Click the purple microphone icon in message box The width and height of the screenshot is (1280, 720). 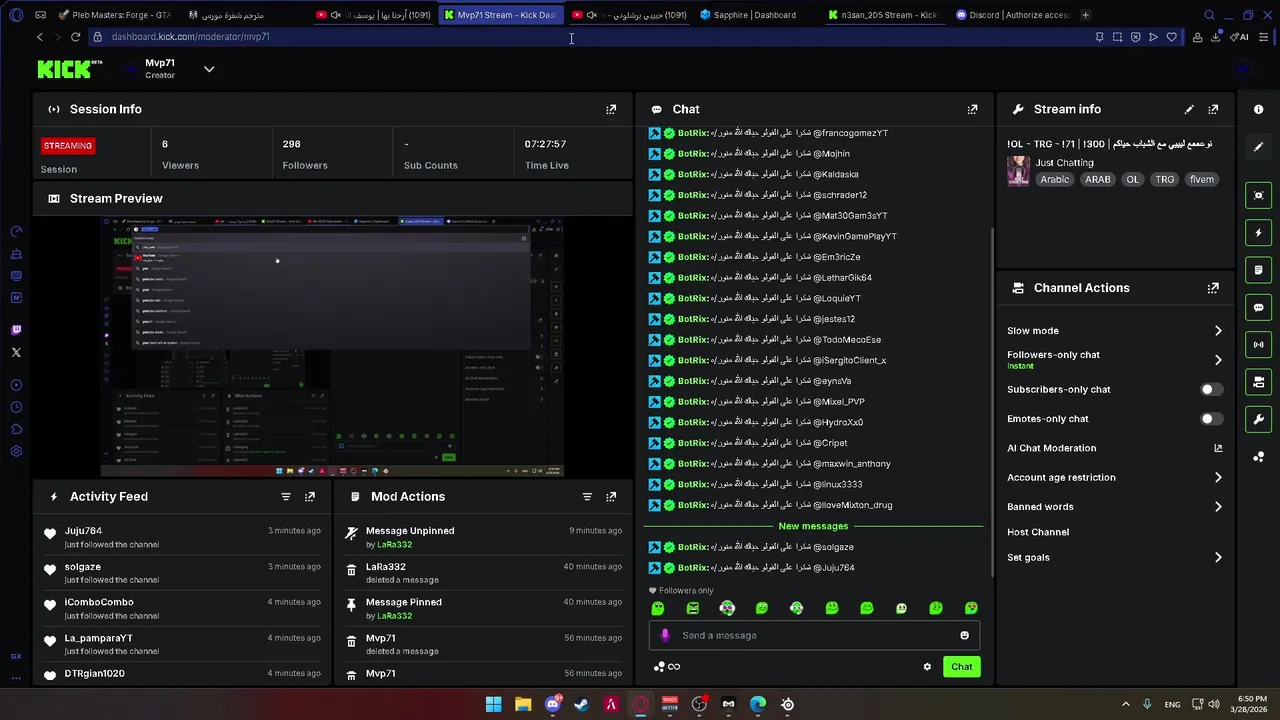(x=665, y=635)
